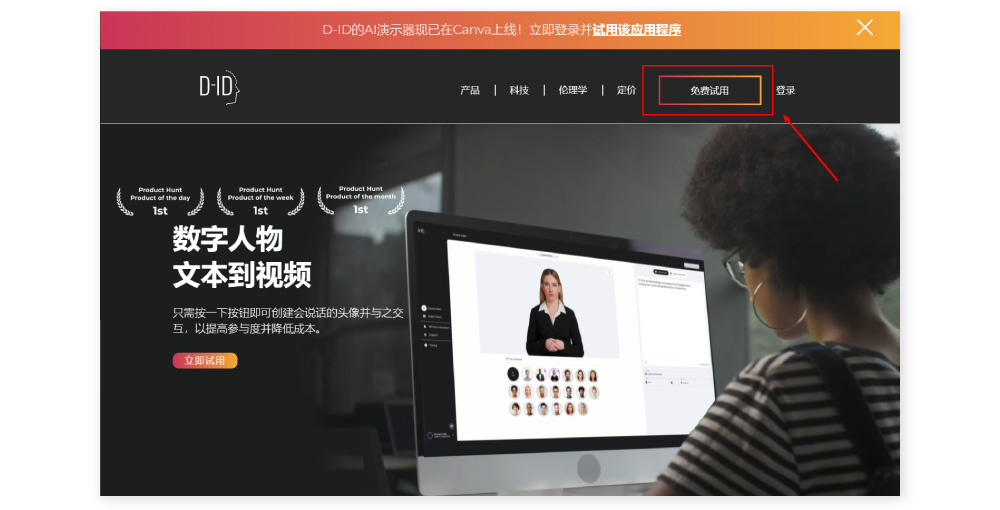Open the 科技 menu item
This screenshot has height=510, width=1000.
pyautogui.click(x=519, y=91)
